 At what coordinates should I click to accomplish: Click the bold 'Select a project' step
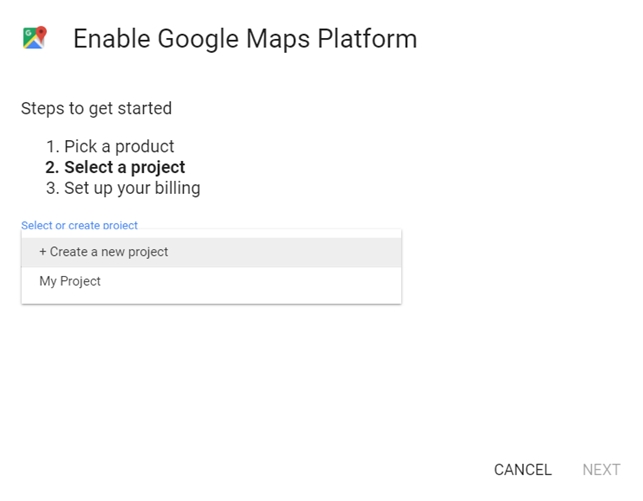click(x=125, y=167)
